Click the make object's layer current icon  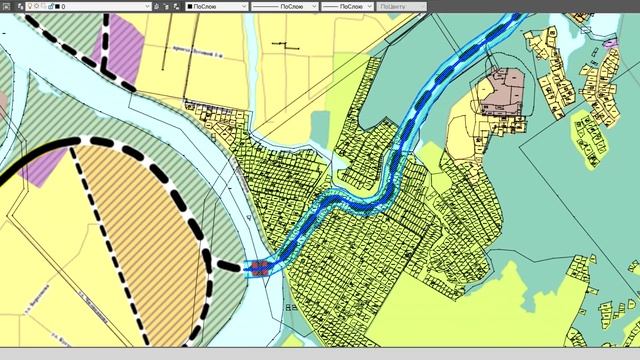click(x=156, y=7)
